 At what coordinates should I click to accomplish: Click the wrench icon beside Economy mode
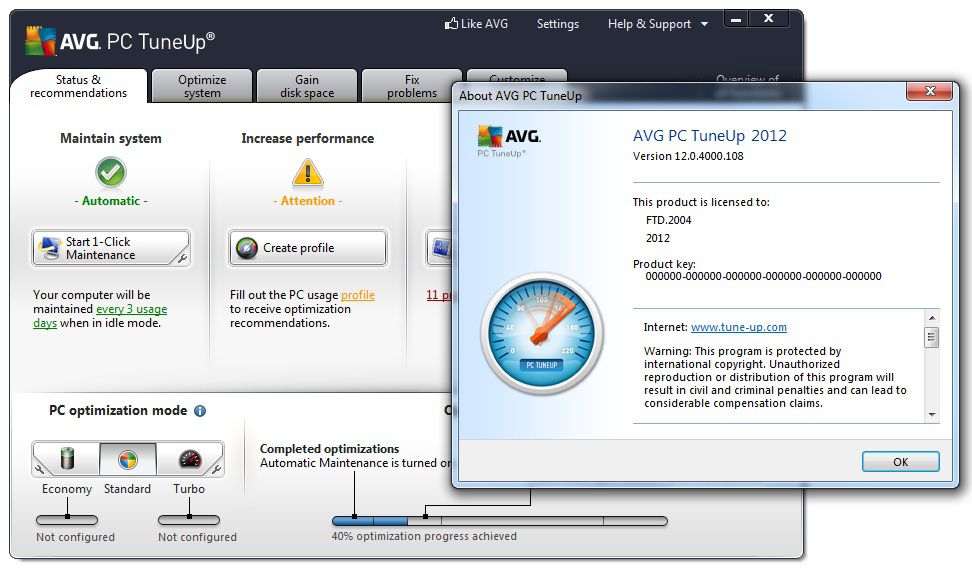click(40, 470)
